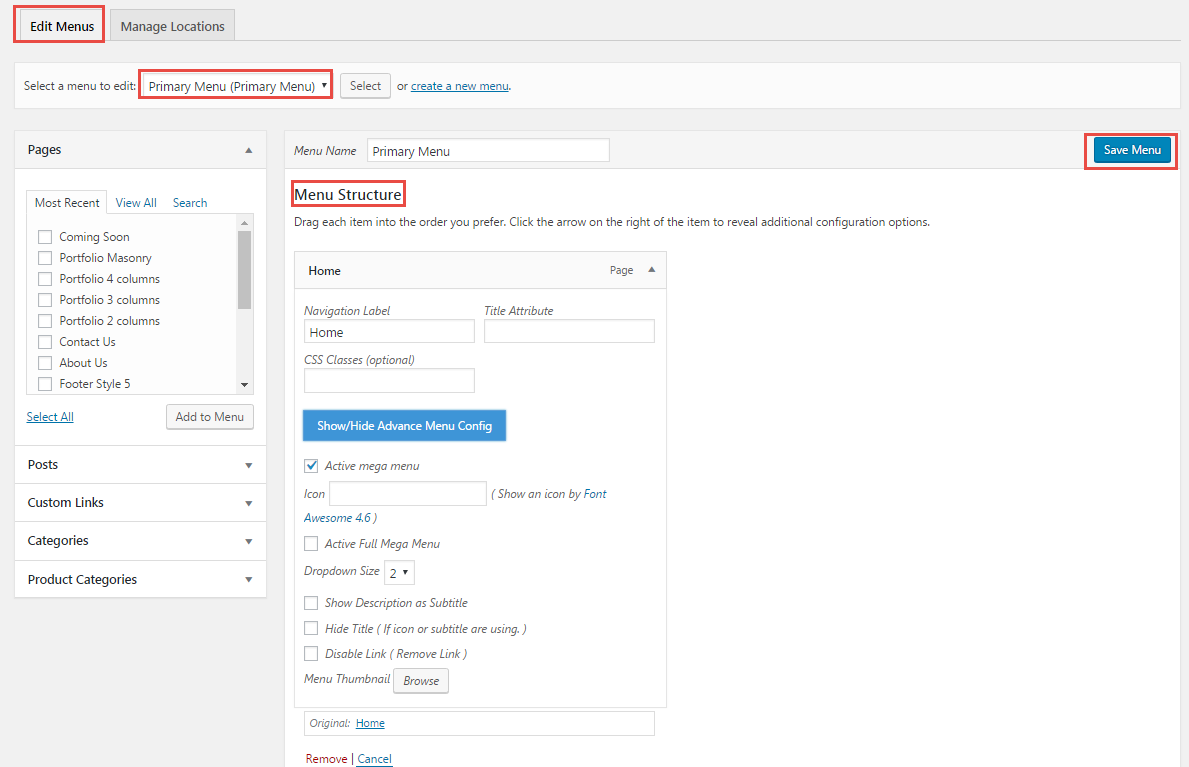Uncheck Active mega menu option

click(311, 466)
